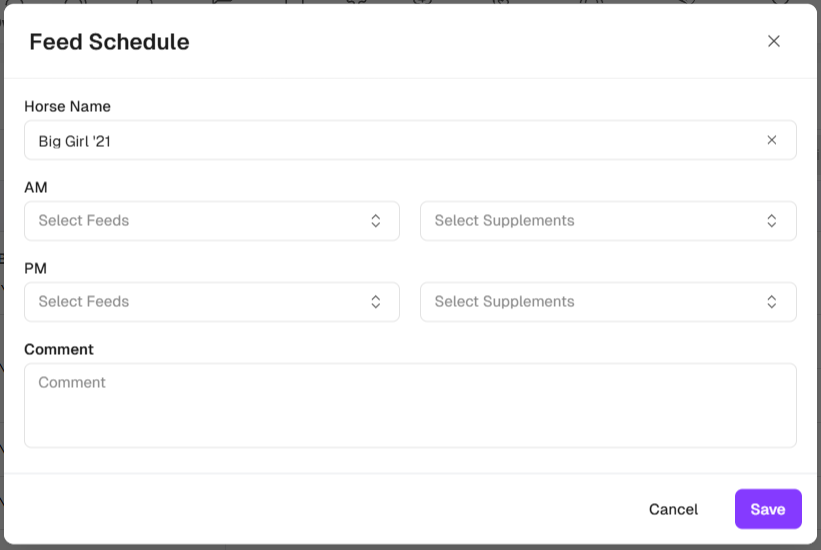Viewport: 821px width, 550px height.
Task: Click the AM Select Supplements chevron arrows
Action: tap(771, 221)
